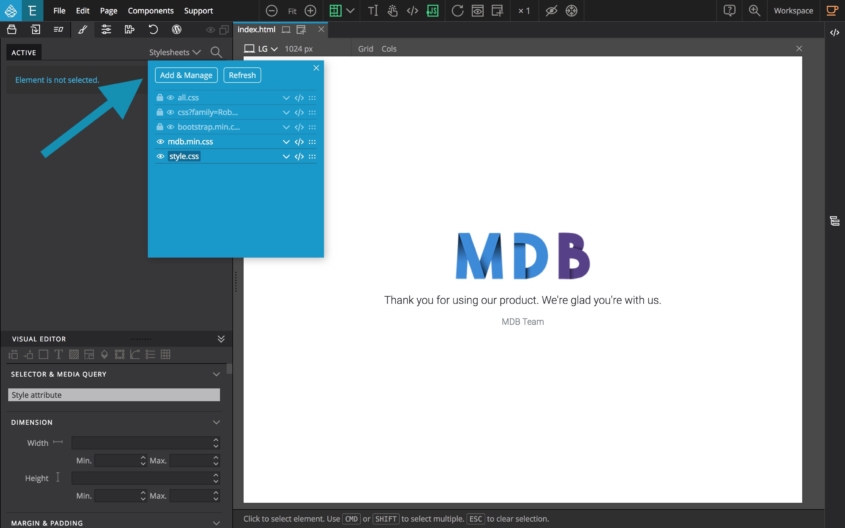Click the magnifier search icon at top right
Screen dimensions: 845x528
coord(754,10)
